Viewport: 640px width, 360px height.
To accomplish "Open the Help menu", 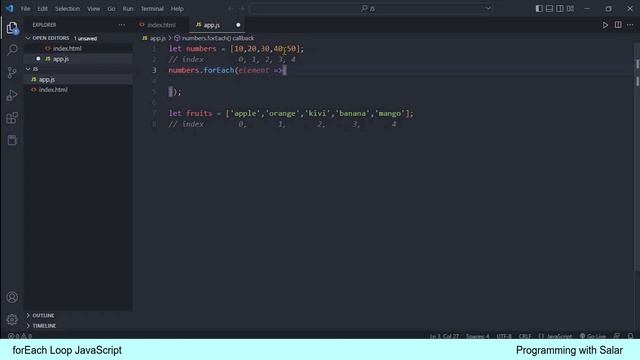I will [177, 9].
